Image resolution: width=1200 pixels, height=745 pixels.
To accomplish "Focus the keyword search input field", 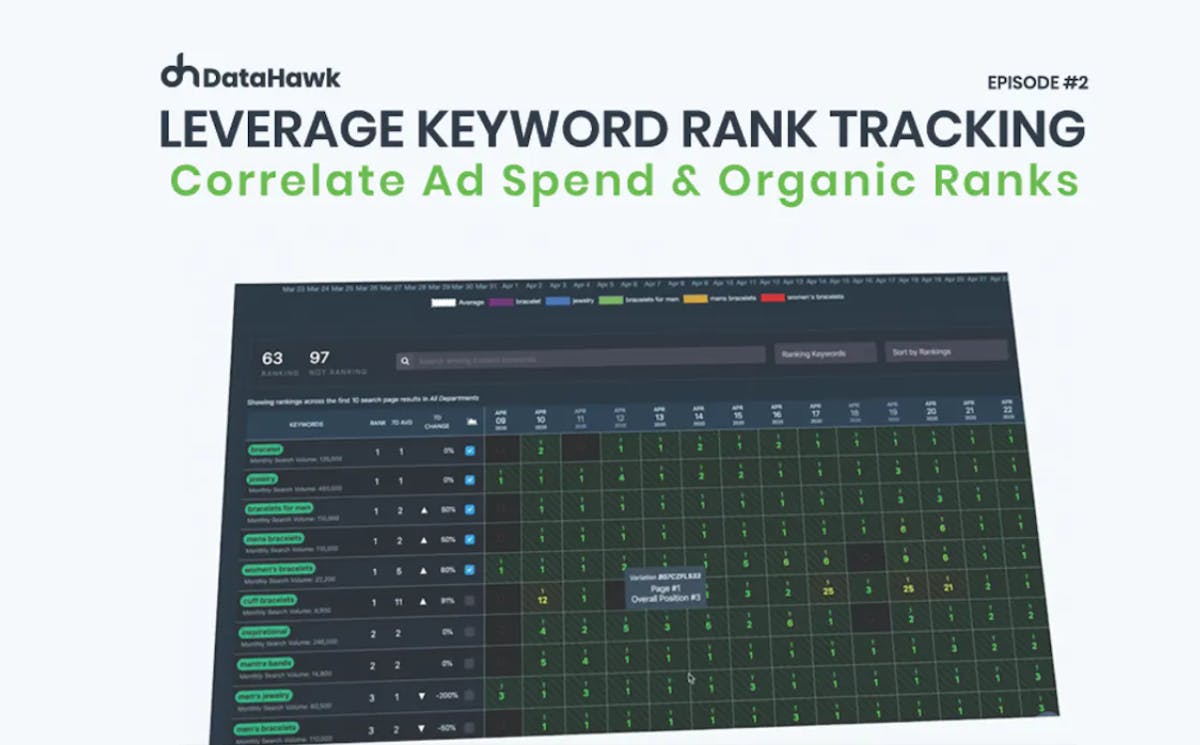I will coord(581,357).
